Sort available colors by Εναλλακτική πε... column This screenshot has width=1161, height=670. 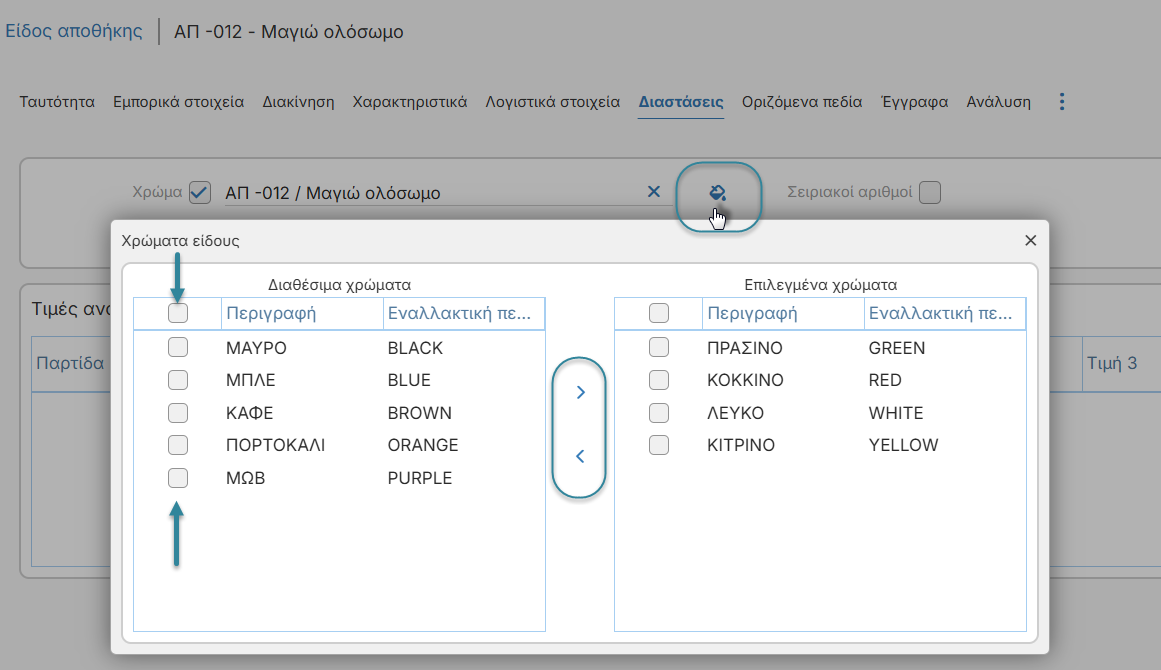coord(464,313)
